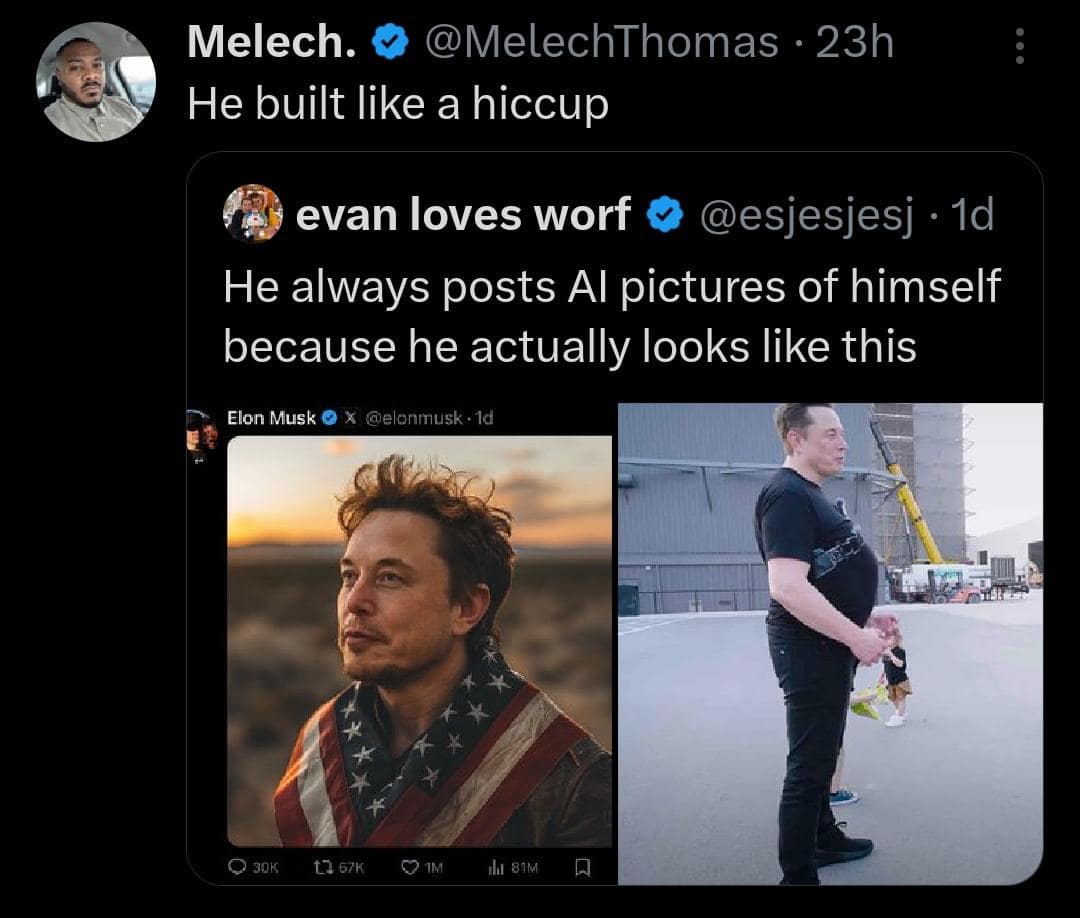The image size is (1080, 918).
Task: Click the 23h post timestamp
Action: [854, 42]
